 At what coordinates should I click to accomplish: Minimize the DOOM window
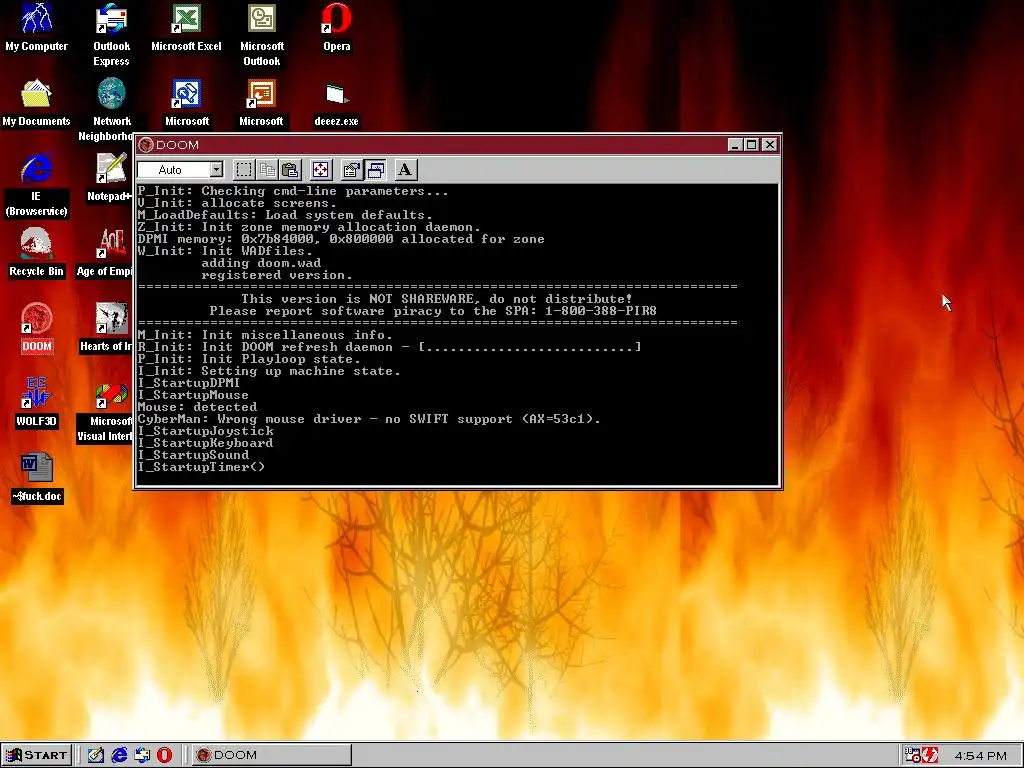pyautogui.click(x=735, y=145)
